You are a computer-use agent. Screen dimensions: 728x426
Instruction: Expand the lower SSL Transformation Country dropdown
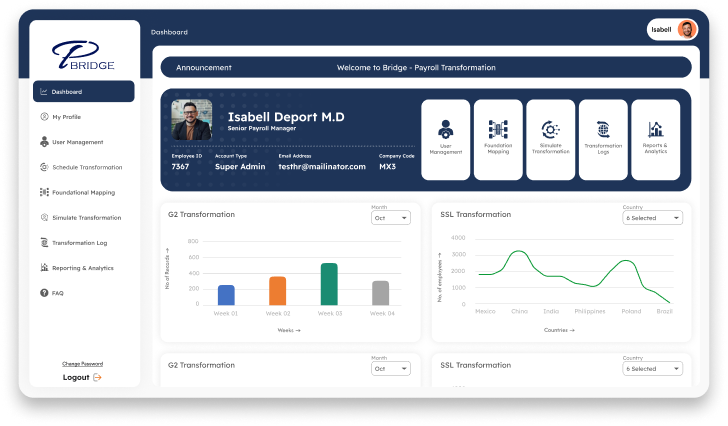(x=652, y=368)
